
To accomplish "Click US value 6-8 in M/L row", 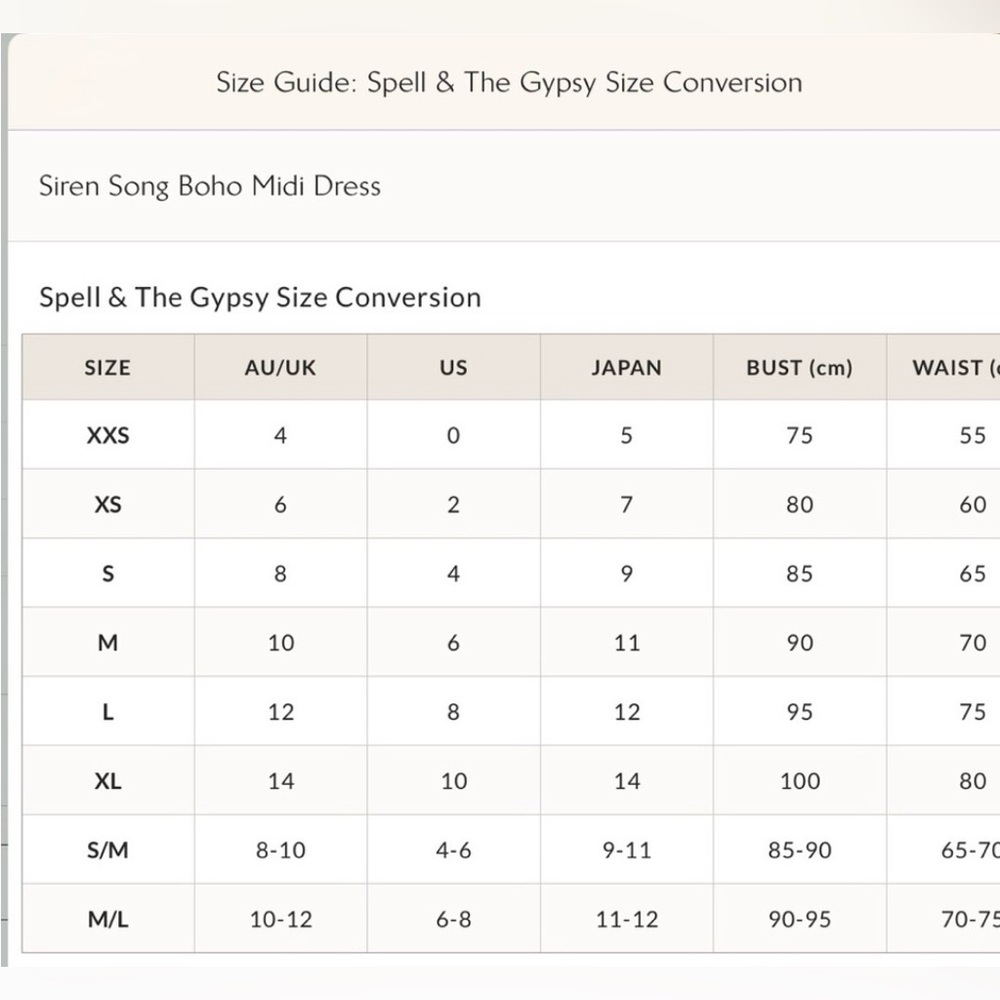I will click(453, 919).
